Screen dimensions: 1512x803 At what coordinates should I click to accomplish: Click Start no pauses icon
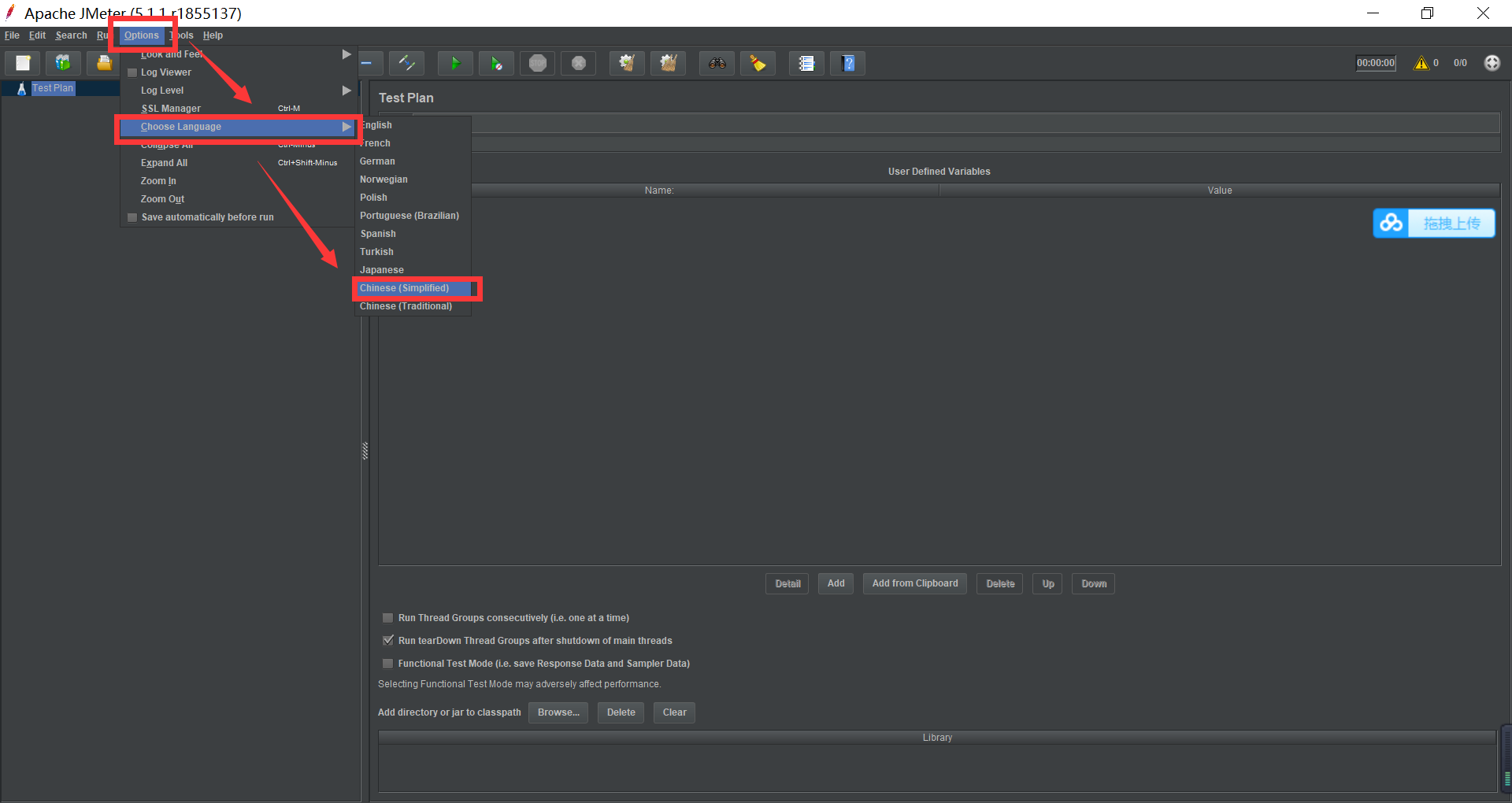(496, 63)
